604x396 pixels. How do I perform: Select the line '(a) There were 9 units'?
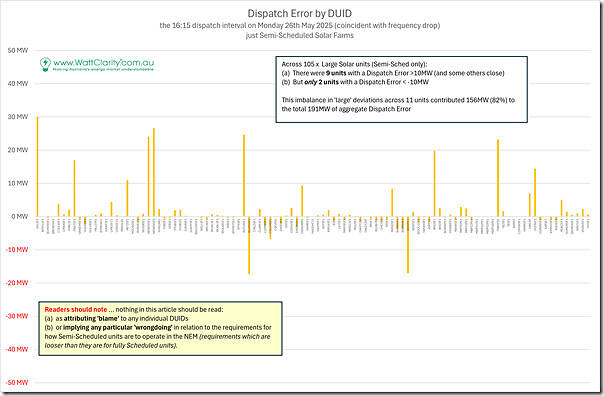pos(393,73)
